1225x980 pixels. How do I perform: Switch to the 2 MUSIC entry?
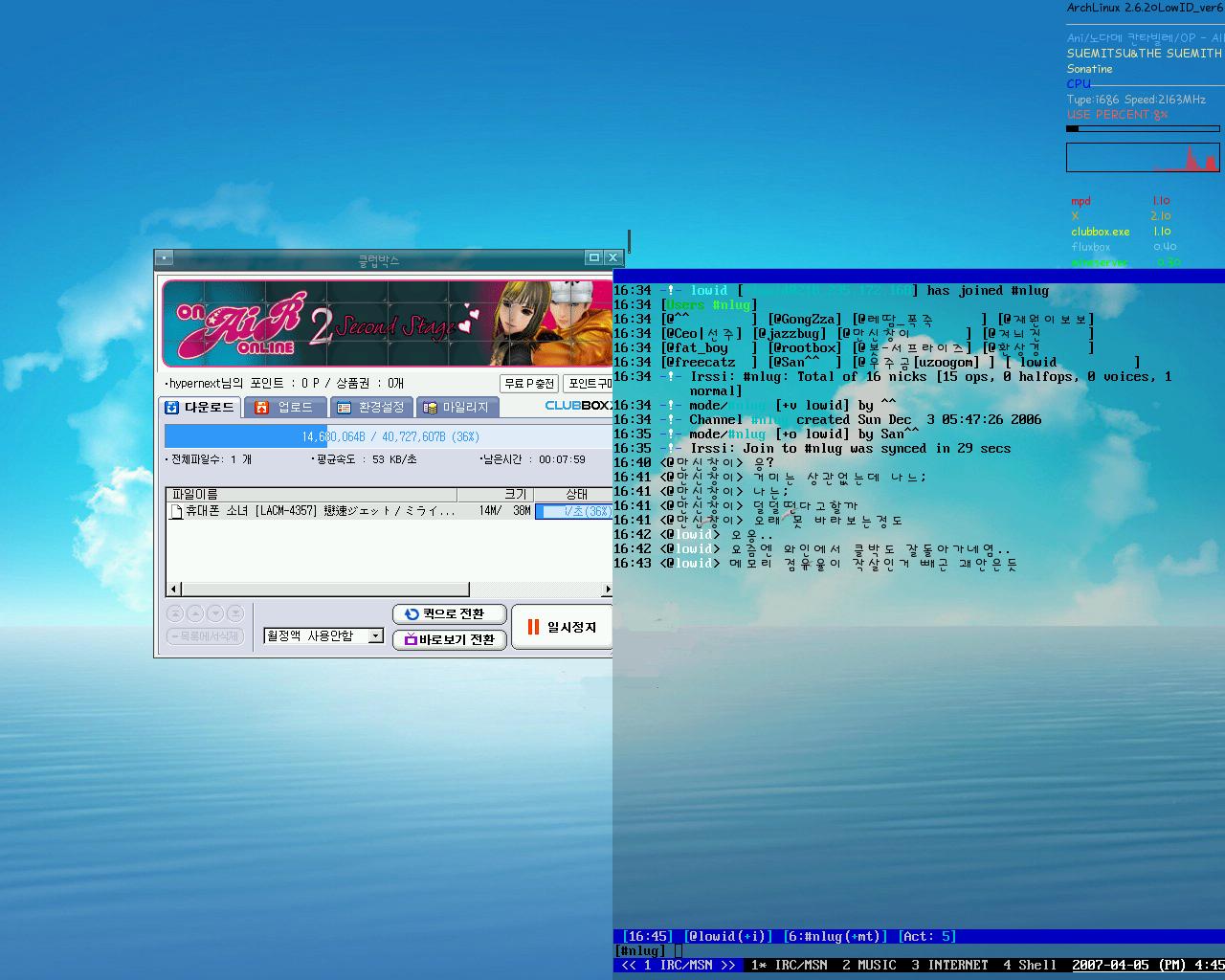tap(869, 965)
